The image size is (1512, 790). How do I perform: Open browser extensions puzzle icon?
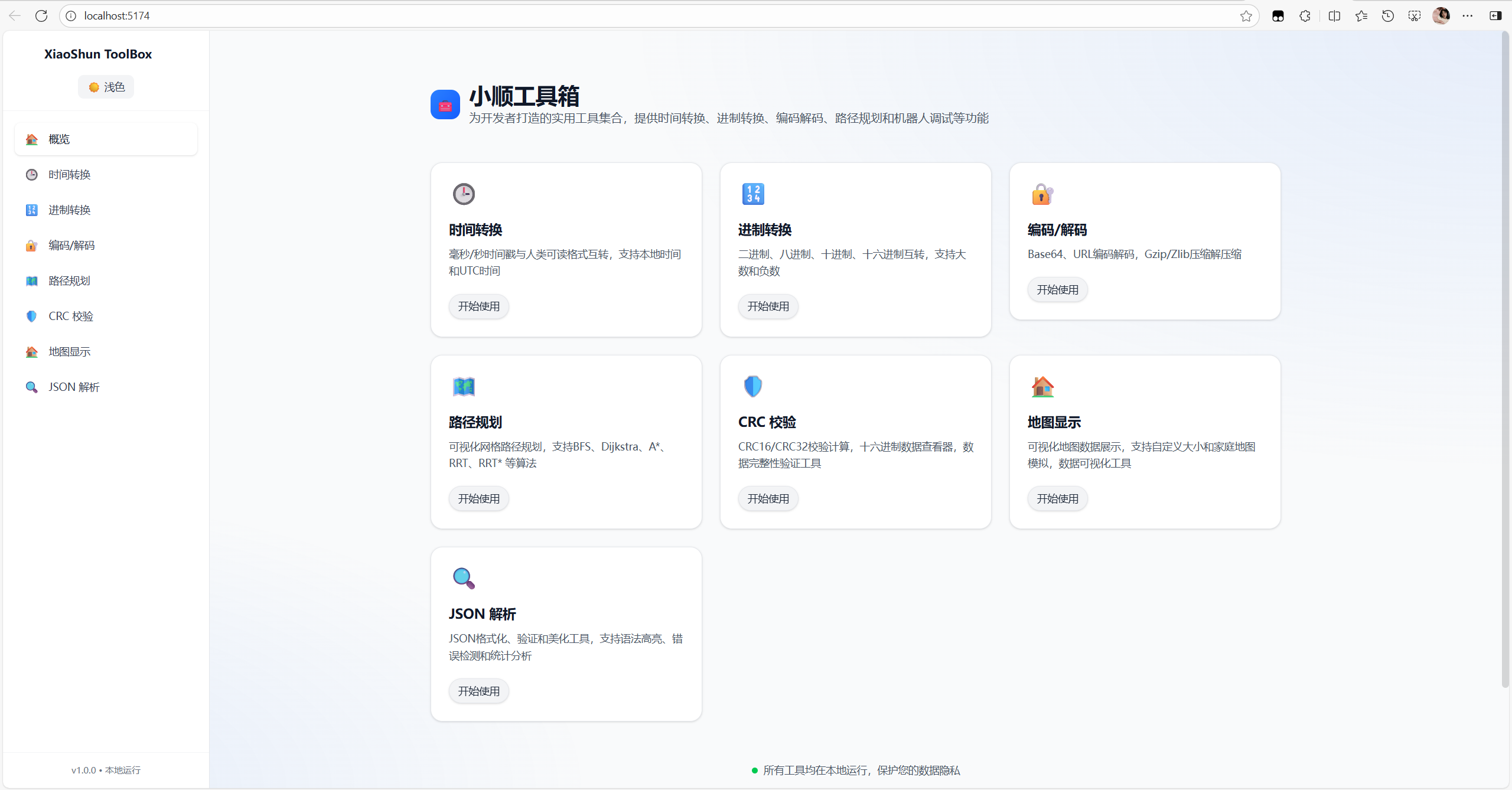(1305, 16)
